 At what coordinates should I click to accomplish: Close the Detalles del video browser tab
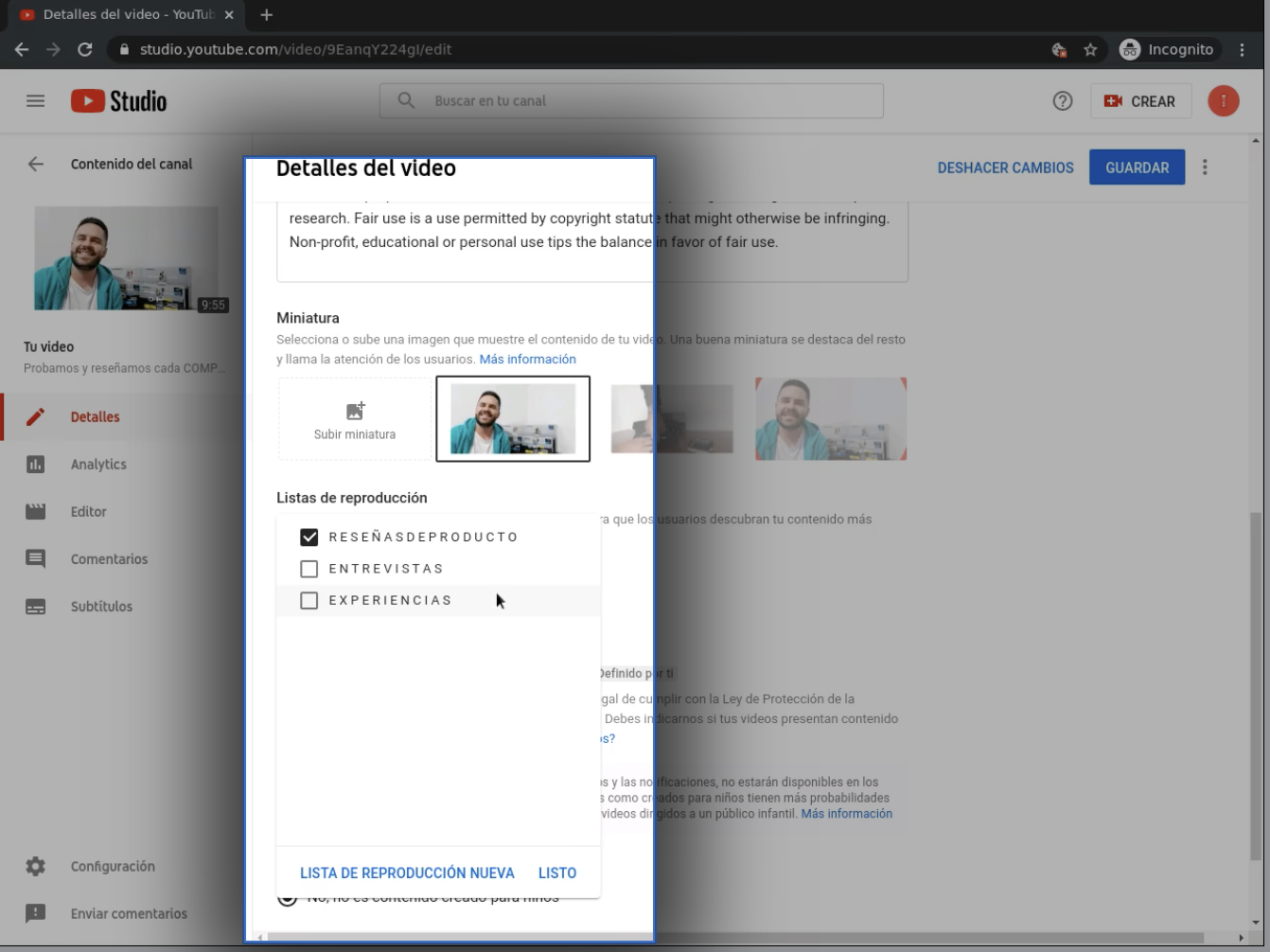click(229, 15)
